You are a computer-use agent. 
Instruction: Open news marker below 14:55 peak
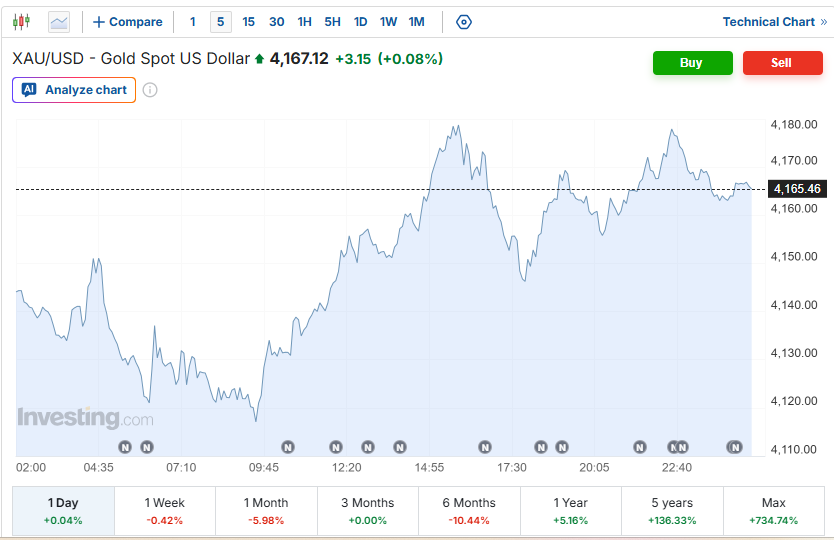(485, 447)
